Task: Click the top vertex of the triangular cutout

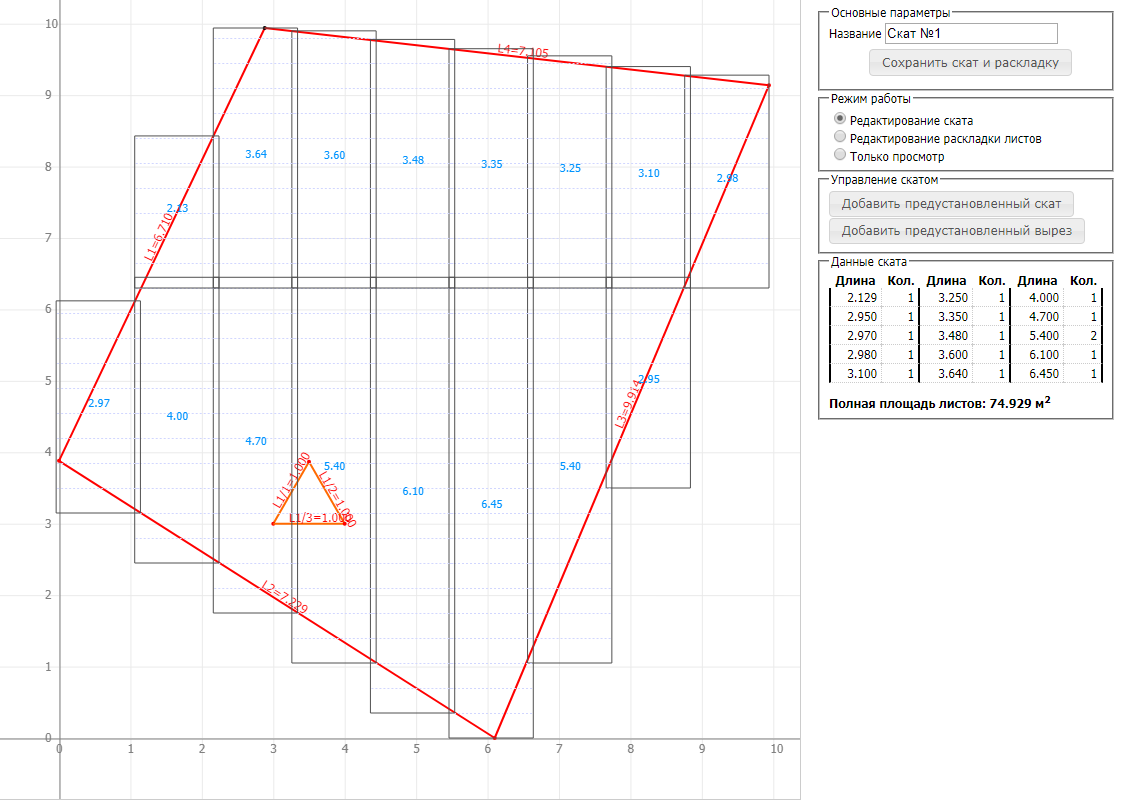Action: pyautogui.click(x=310, y=462)
